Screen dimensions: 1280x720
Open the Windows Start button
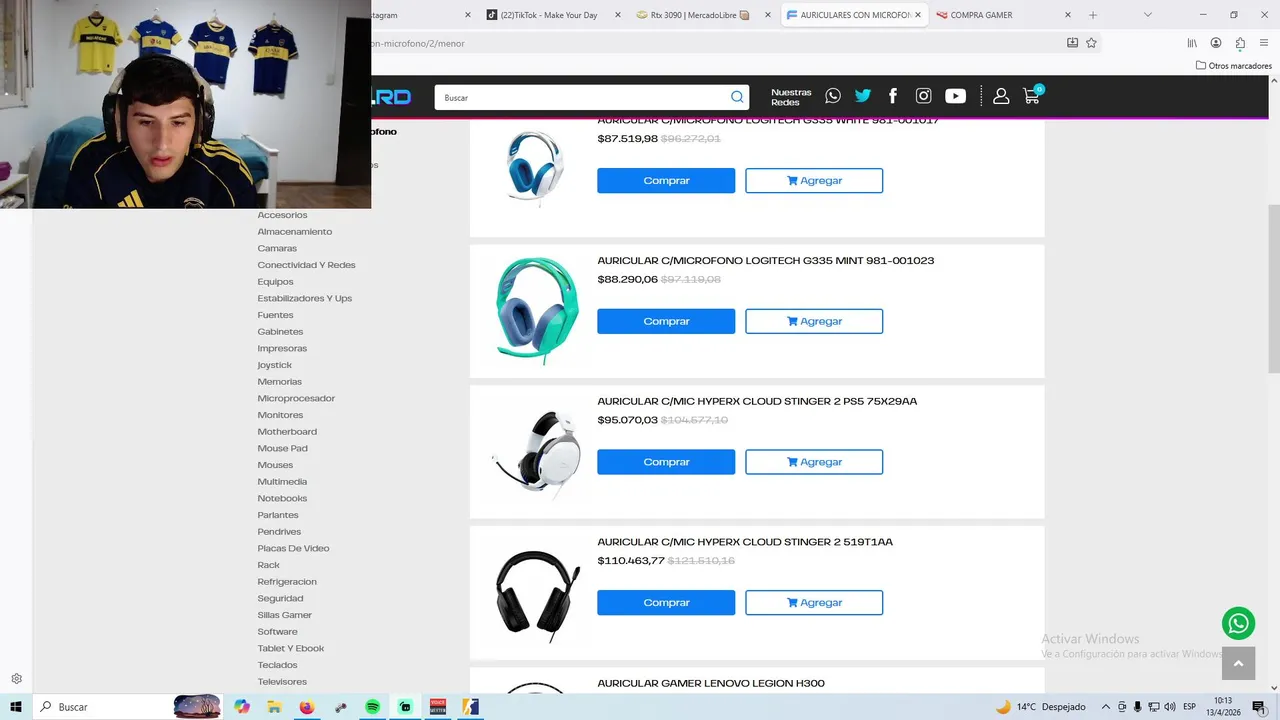point(16,707)
